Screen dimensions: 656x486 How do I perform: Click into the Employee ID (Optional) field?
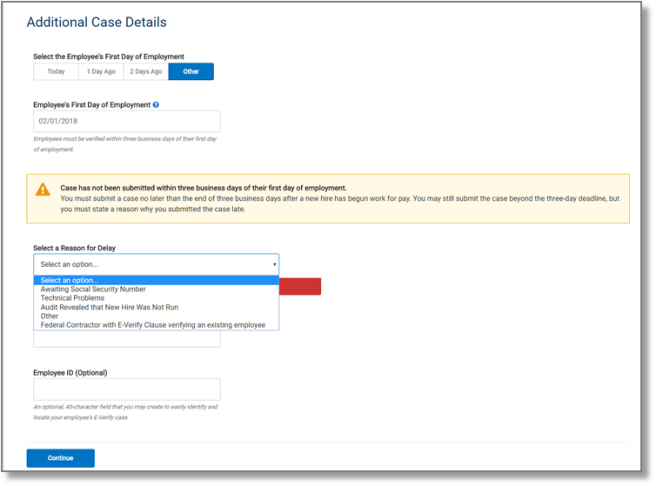(127, 389)
